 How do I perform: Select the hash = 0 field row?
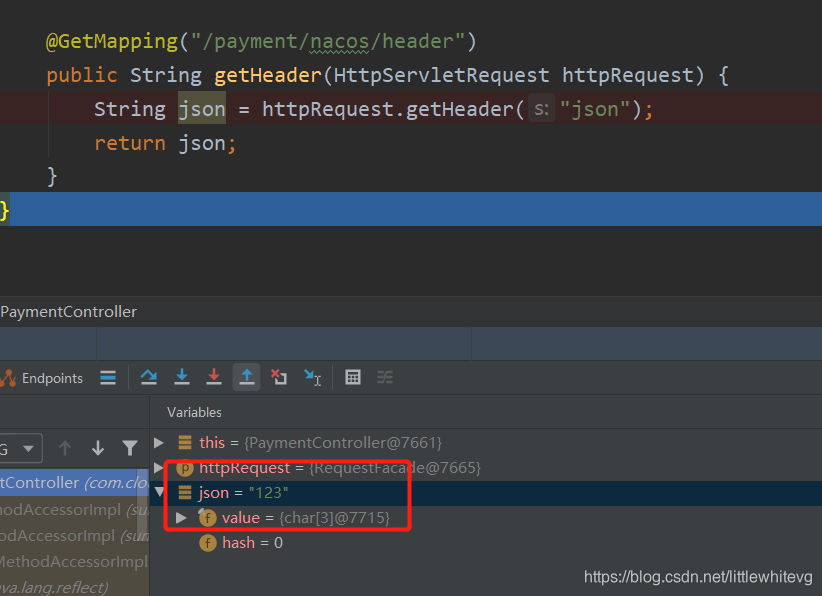click(485, 543)
